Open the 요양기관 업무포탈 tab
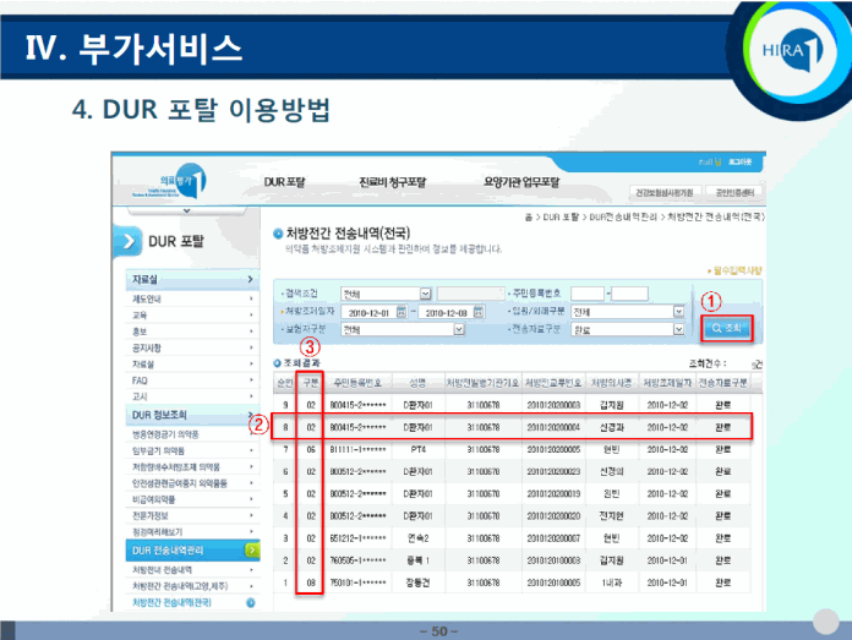 click(521, 183)
